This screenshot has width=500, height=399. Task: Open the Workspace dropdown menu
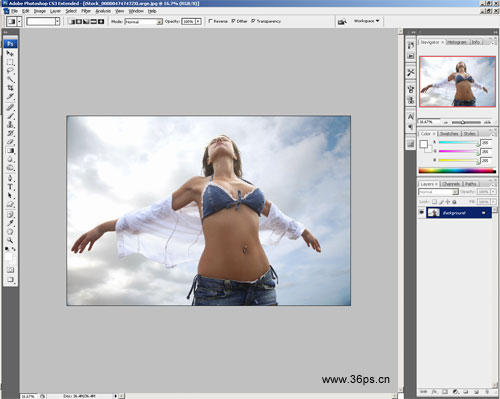click(366, 21)
